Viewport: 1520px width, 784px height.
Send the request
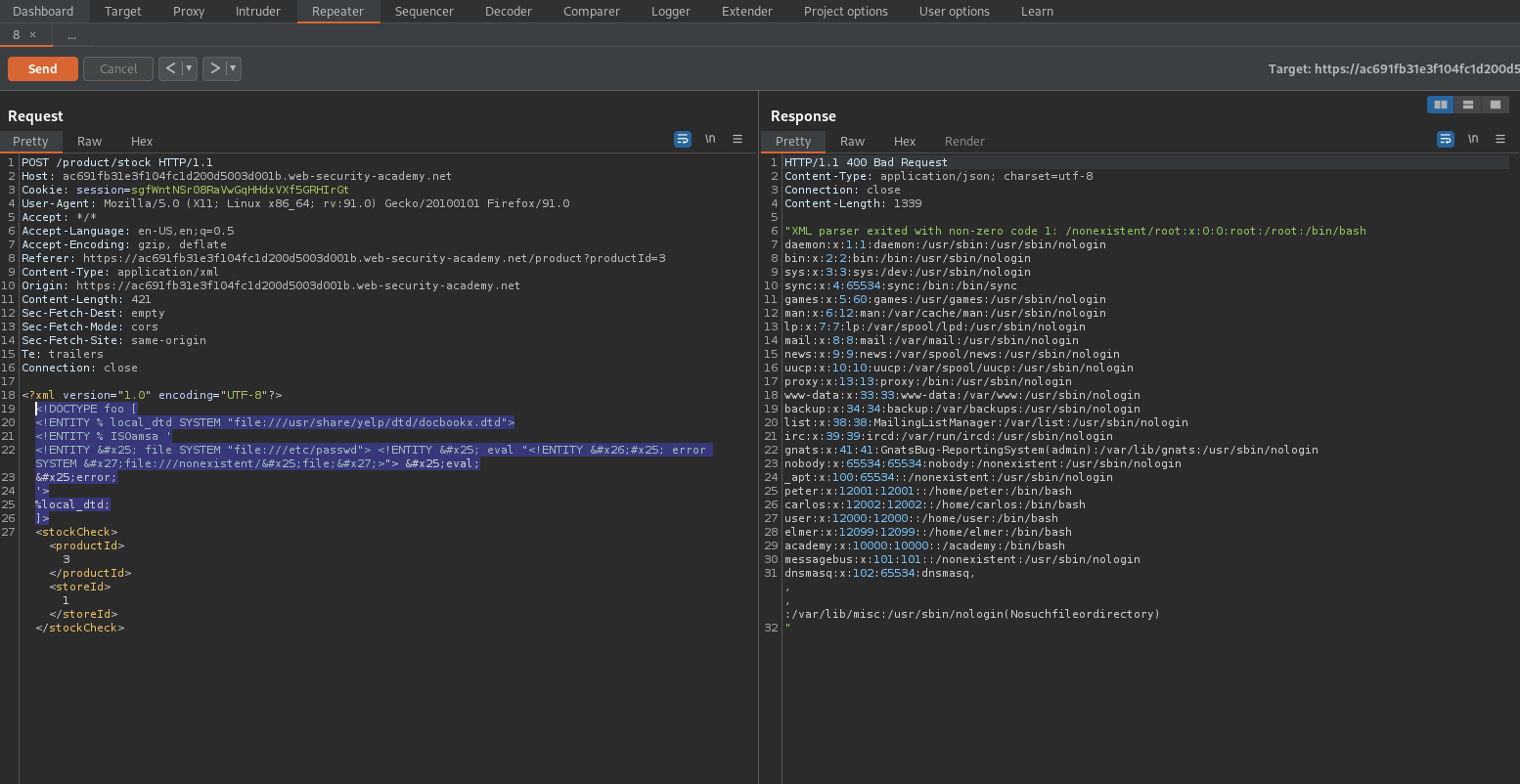coord(42,68)
